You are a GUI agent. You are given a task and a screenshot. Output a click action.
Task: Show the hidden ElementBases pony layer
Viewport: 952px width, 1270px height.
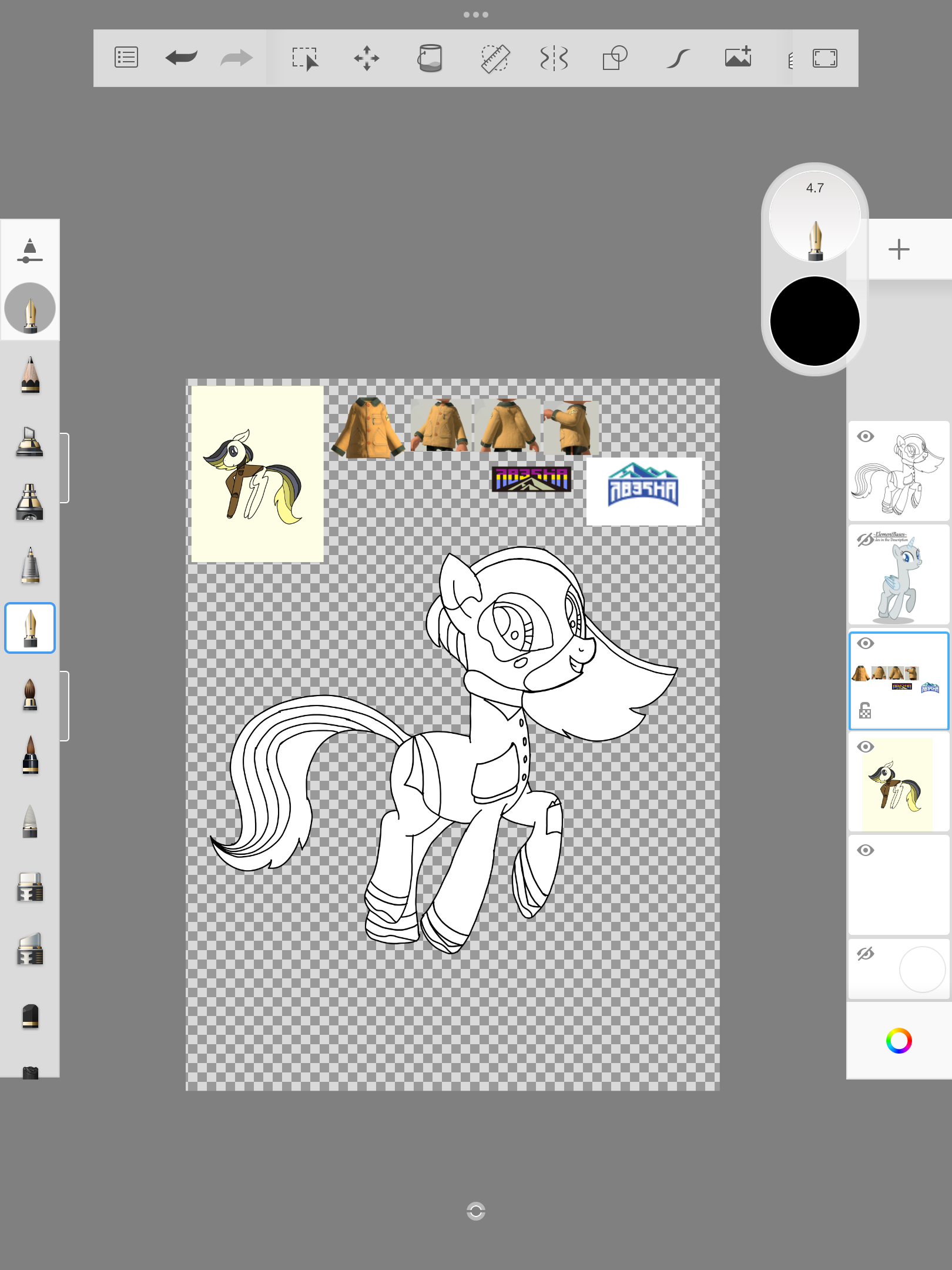click(866, 539)
